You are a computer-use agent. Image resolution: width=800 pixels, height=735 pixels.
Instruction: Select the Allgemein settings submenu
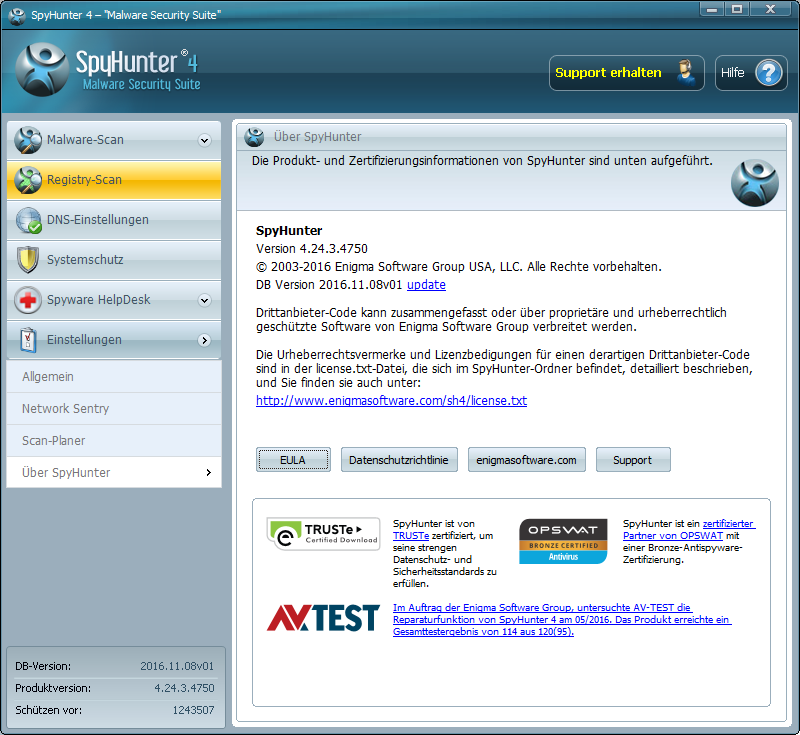[x=114, y=376]
